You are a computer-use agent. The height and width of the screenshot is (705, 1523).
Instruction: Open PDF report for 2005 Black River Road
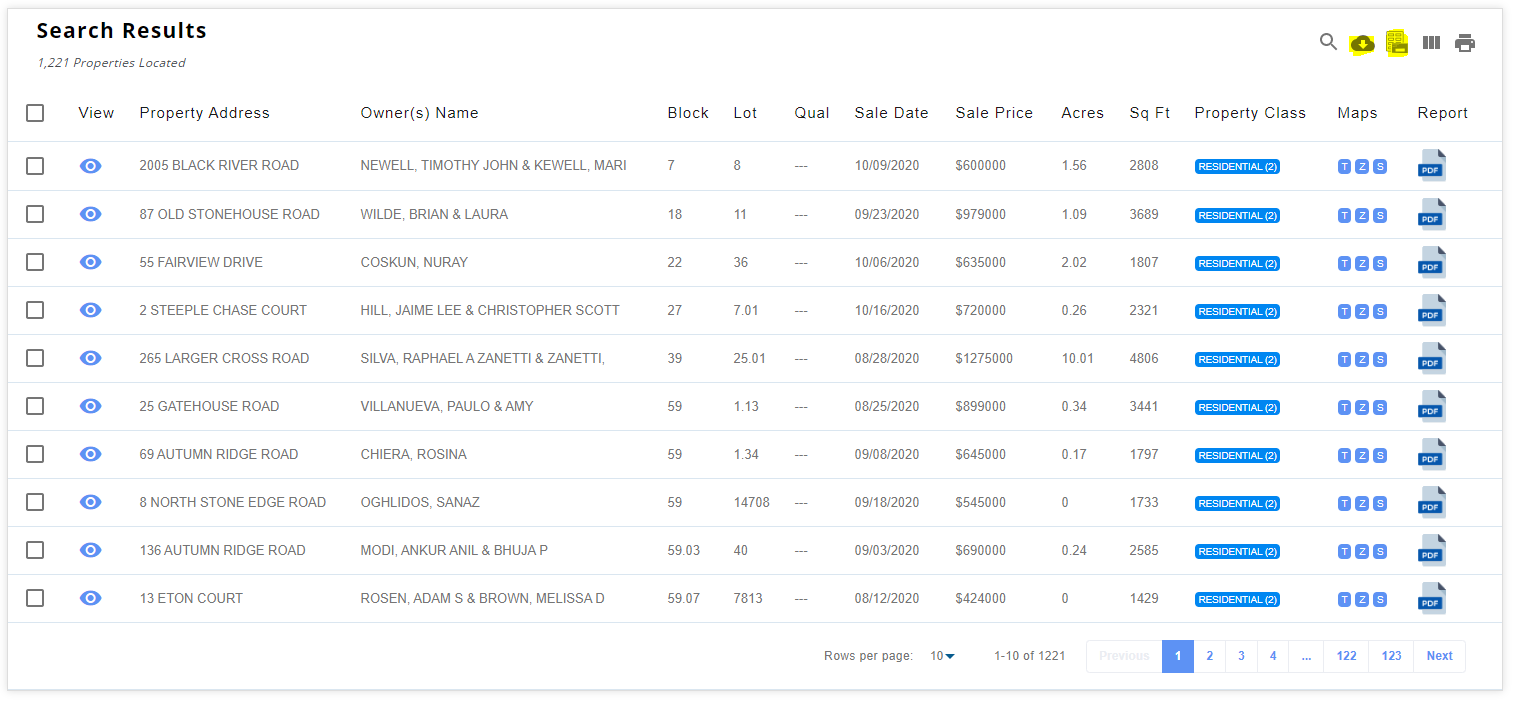coord(1431,165)
